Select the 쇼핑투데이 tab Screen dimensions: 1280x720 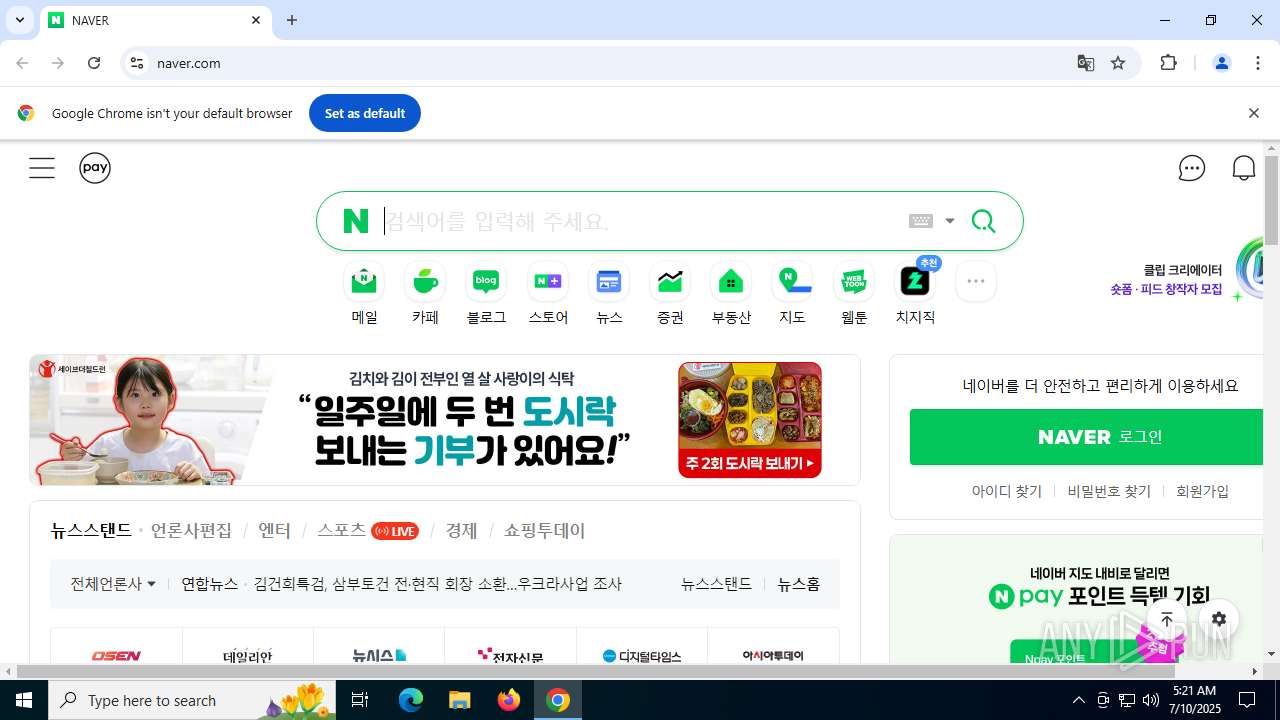click(x=544, y=530)
